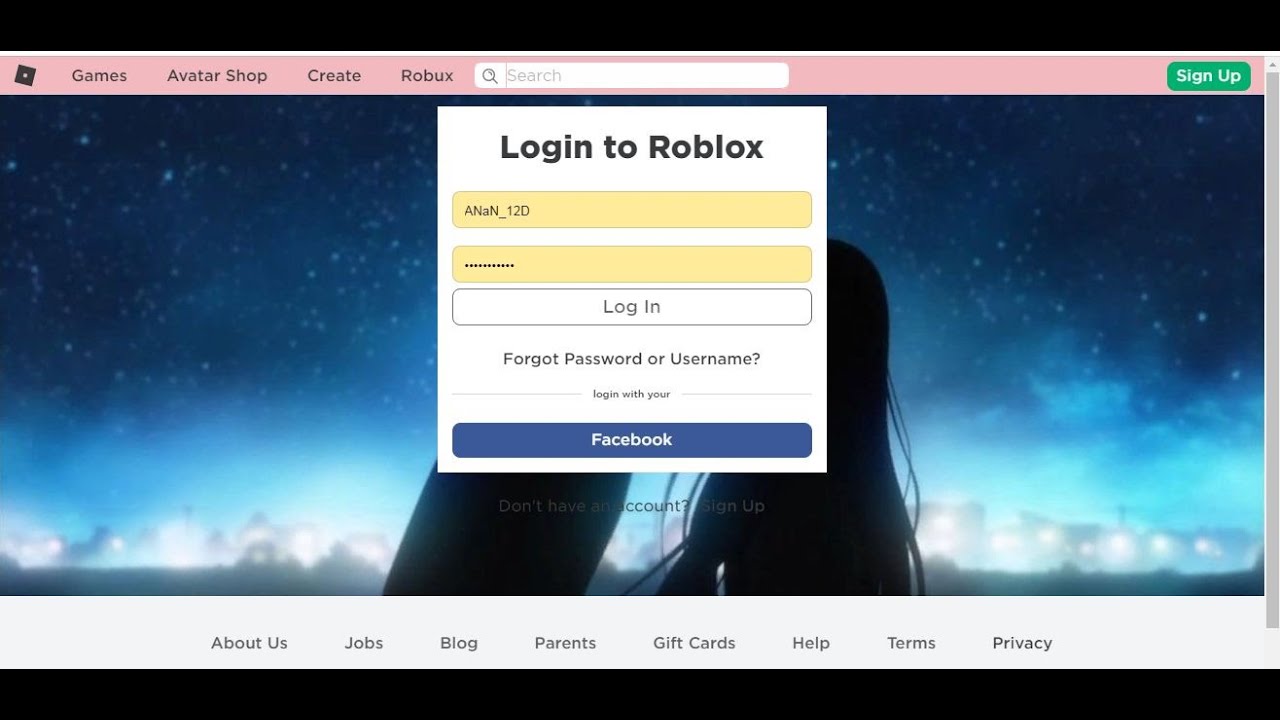
Task: Open the Roblox logo home icon
Action: [25, 75]
